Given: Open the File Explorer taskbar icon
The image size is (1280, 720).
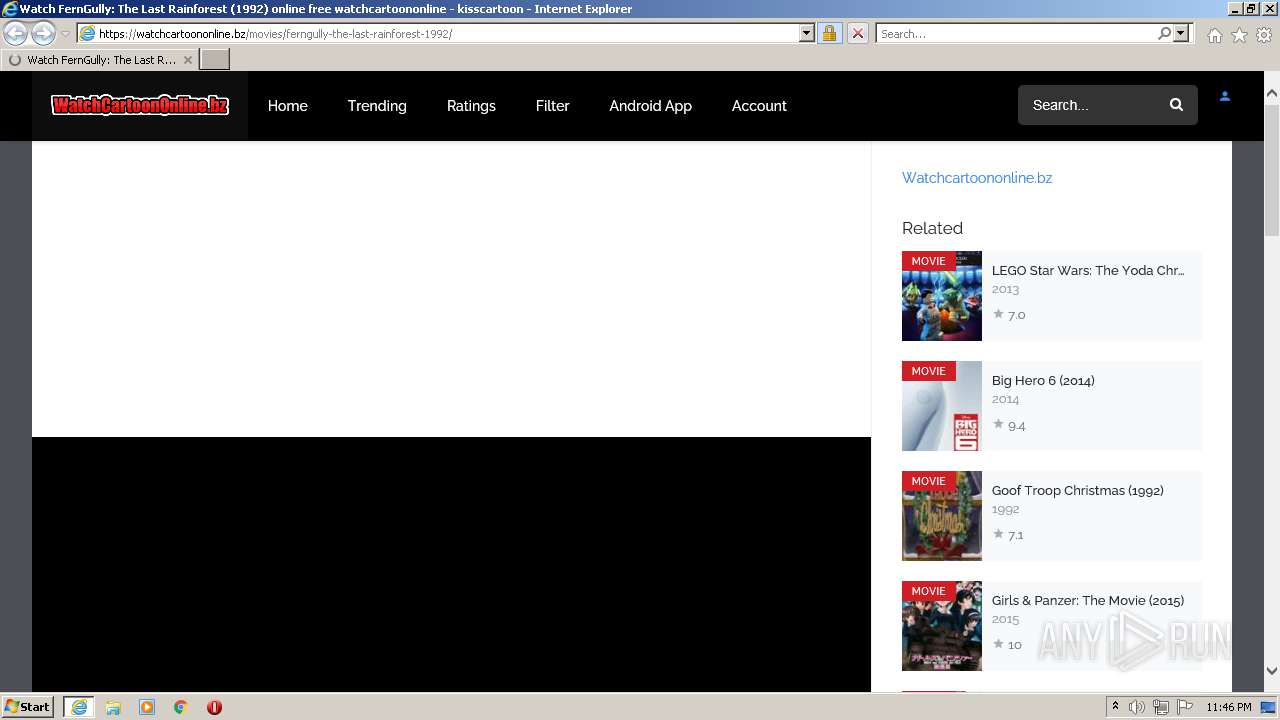Looking at the screenshot, I should [x=113, y=707].
